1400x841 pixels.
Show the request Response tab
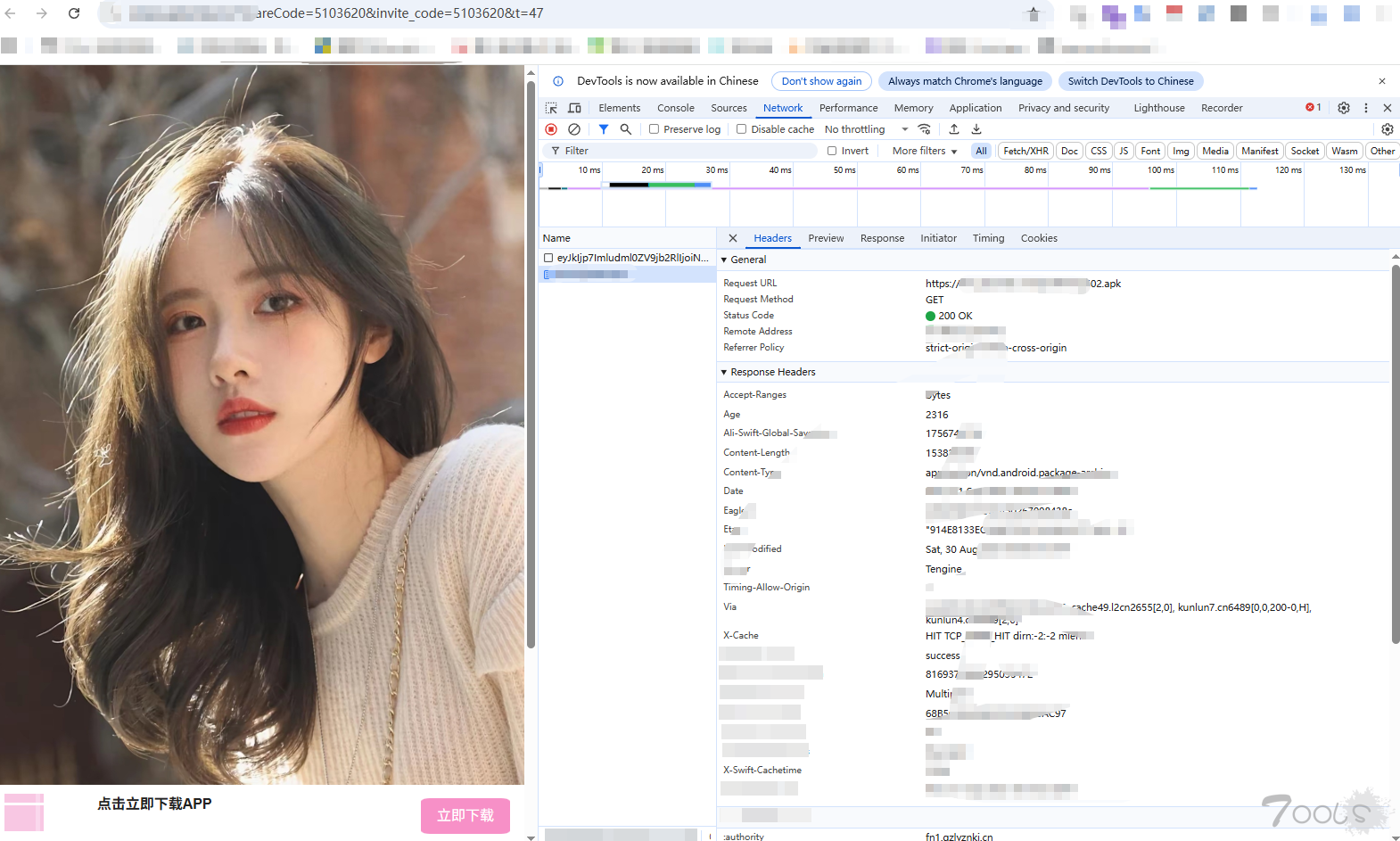[882, 238]
